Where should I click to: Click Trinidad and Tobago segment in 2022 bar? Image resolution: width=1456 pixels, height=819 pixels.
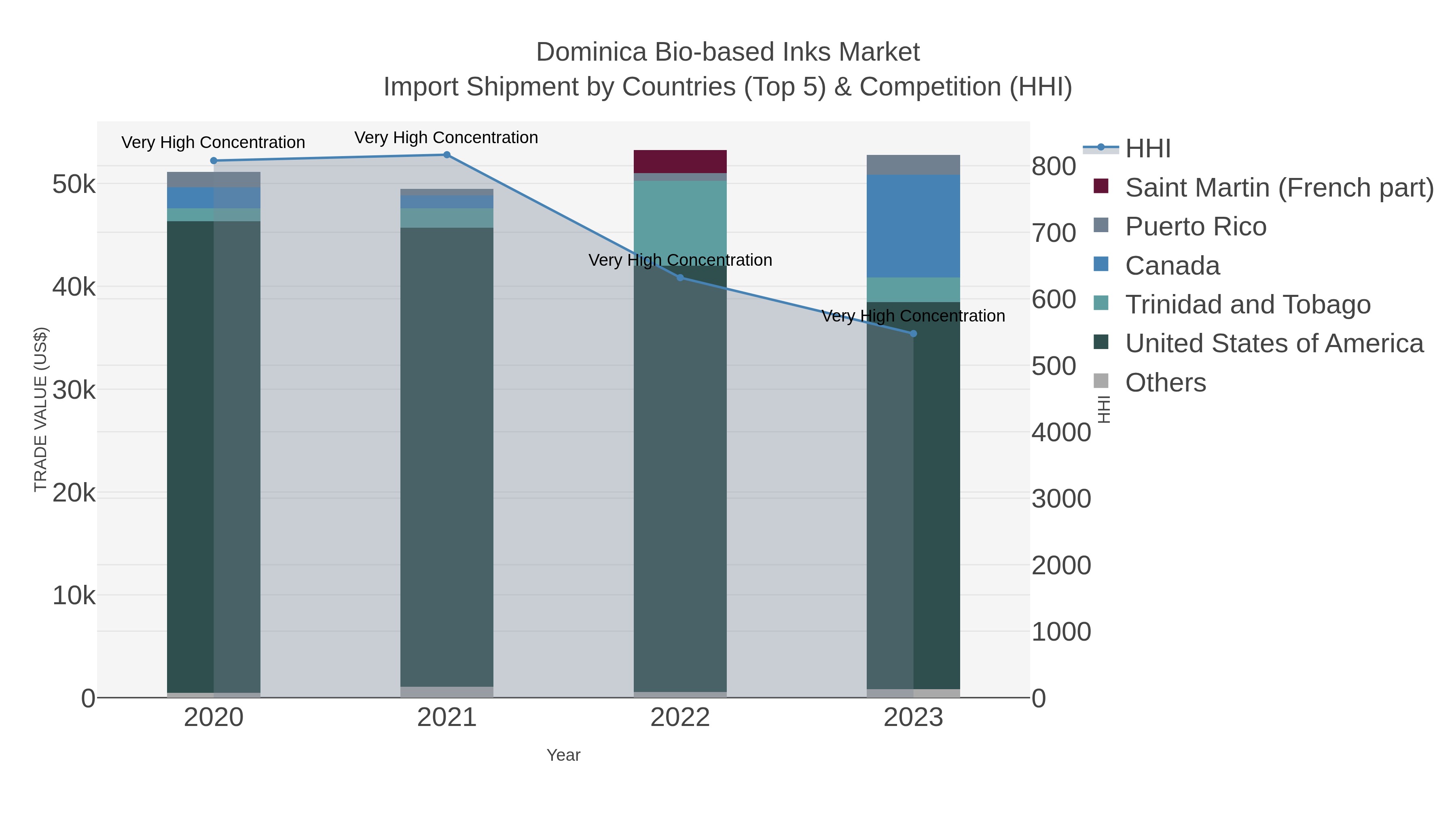click(x=680, y=223)
